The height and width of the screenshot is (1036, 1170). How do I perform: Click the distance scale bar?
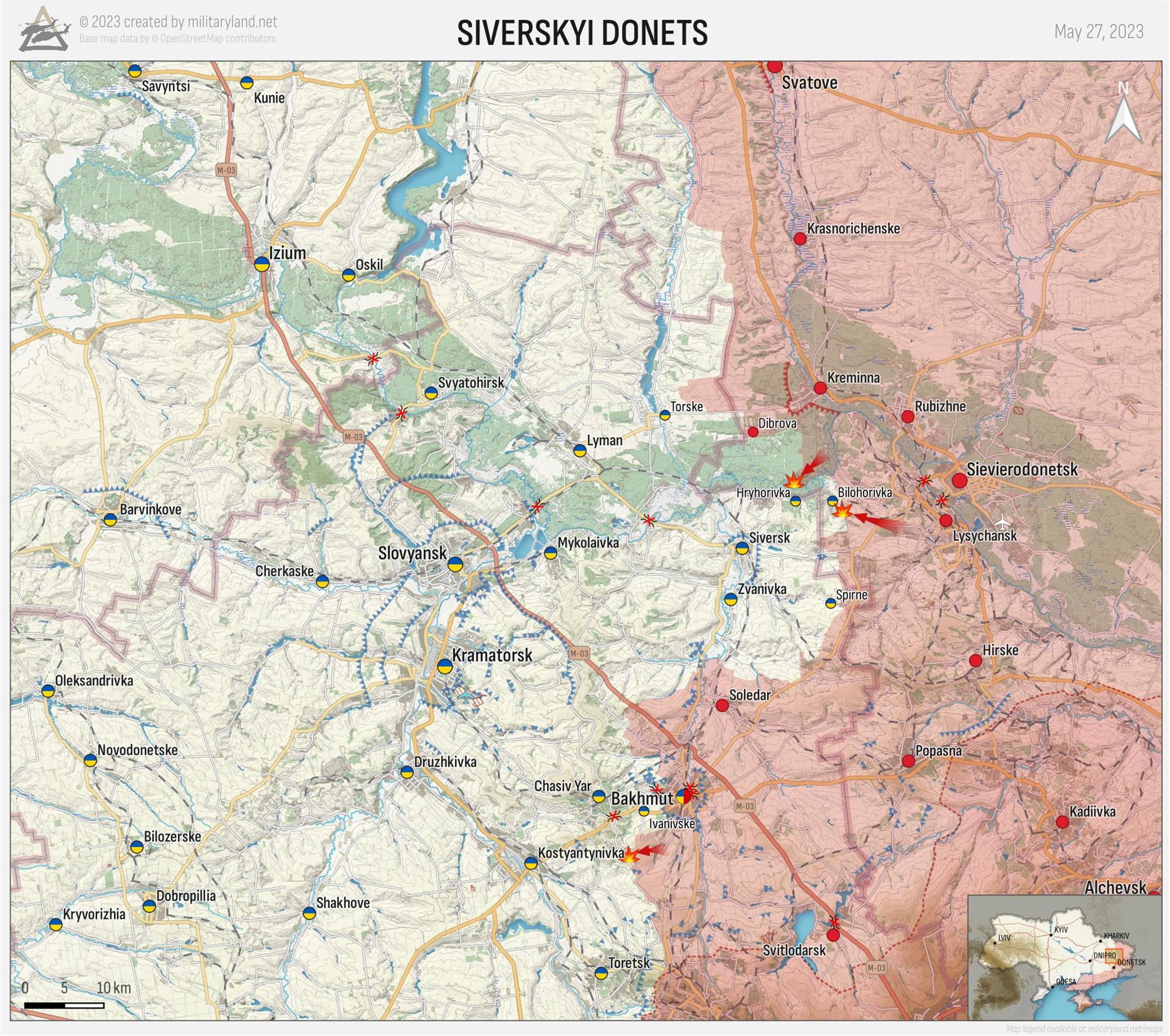point(64,1005)
